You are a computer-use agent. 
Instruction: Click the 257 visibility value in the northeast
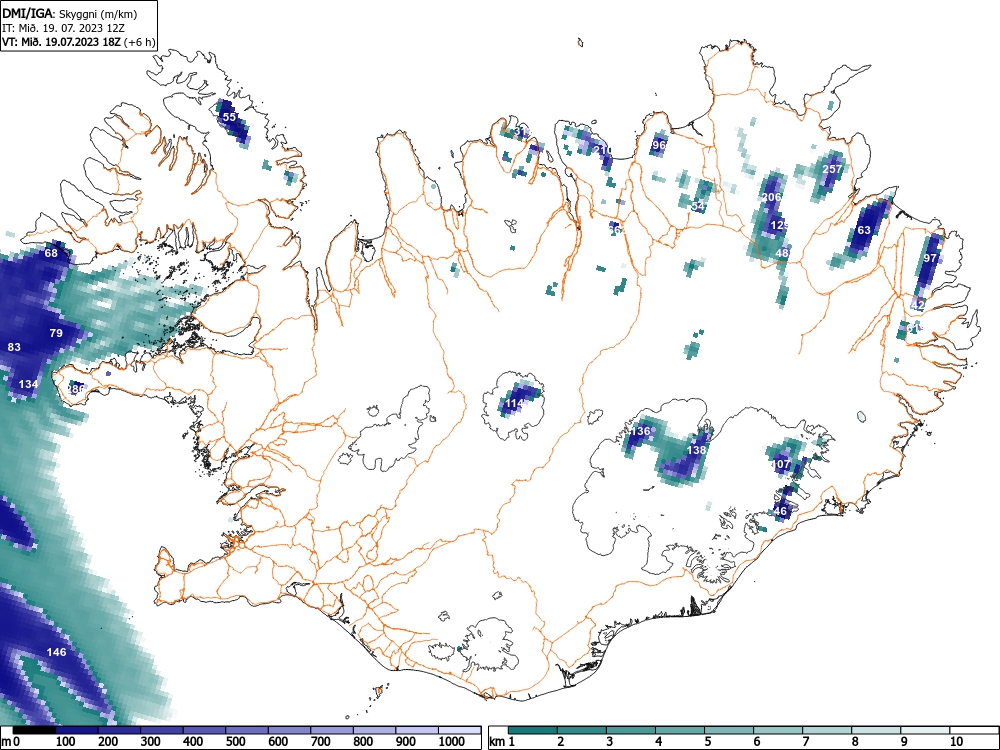(832, 169)
